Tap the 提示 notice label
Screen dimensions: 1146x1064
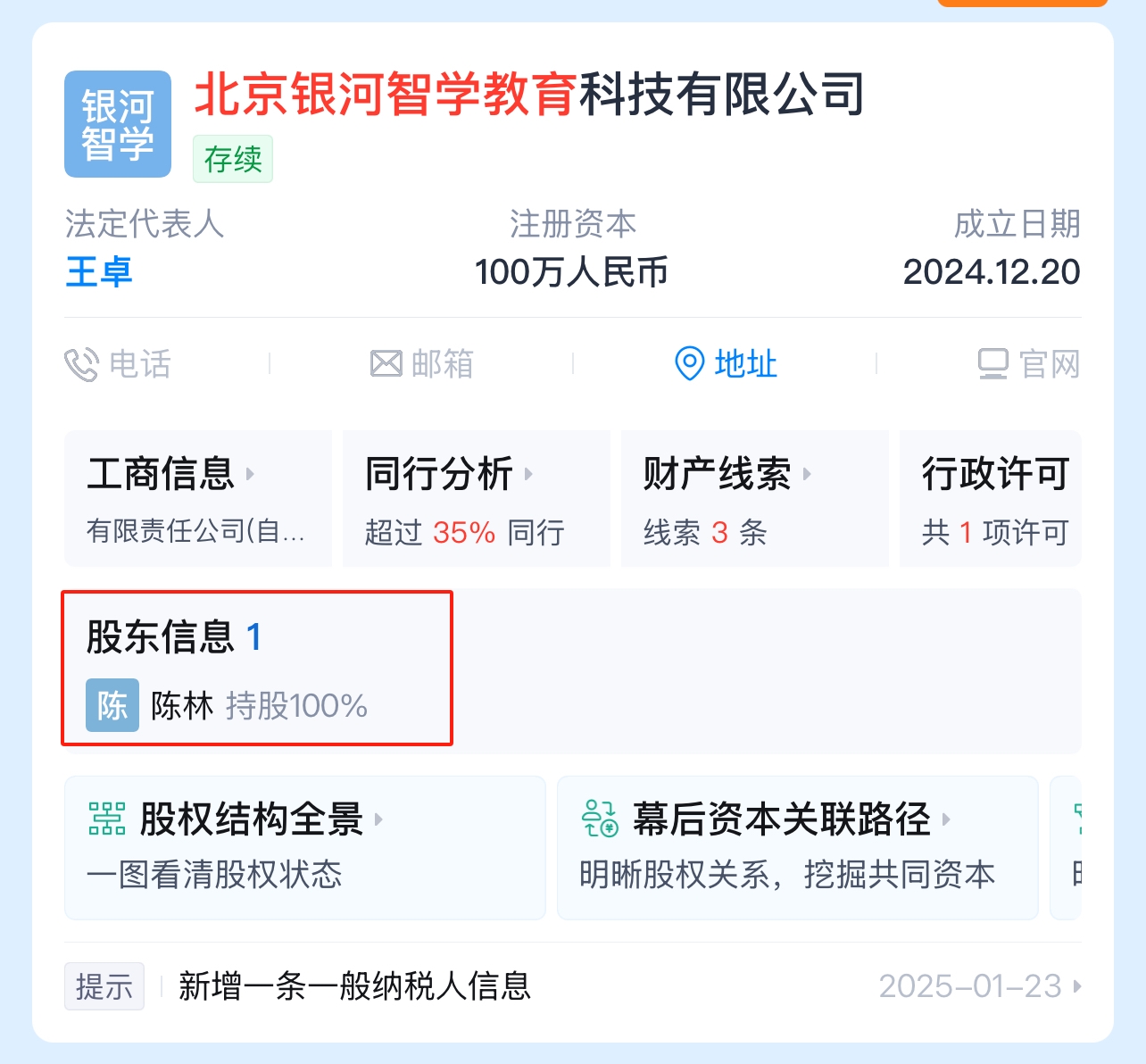pos(104,986)
